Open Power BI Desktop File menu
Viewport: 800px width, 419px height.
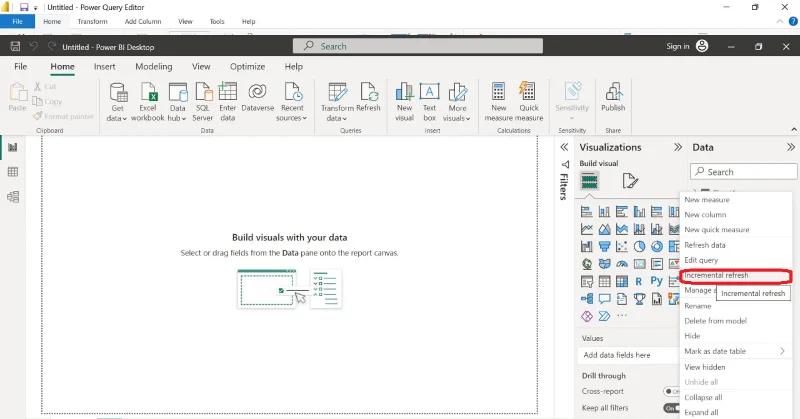20,66
